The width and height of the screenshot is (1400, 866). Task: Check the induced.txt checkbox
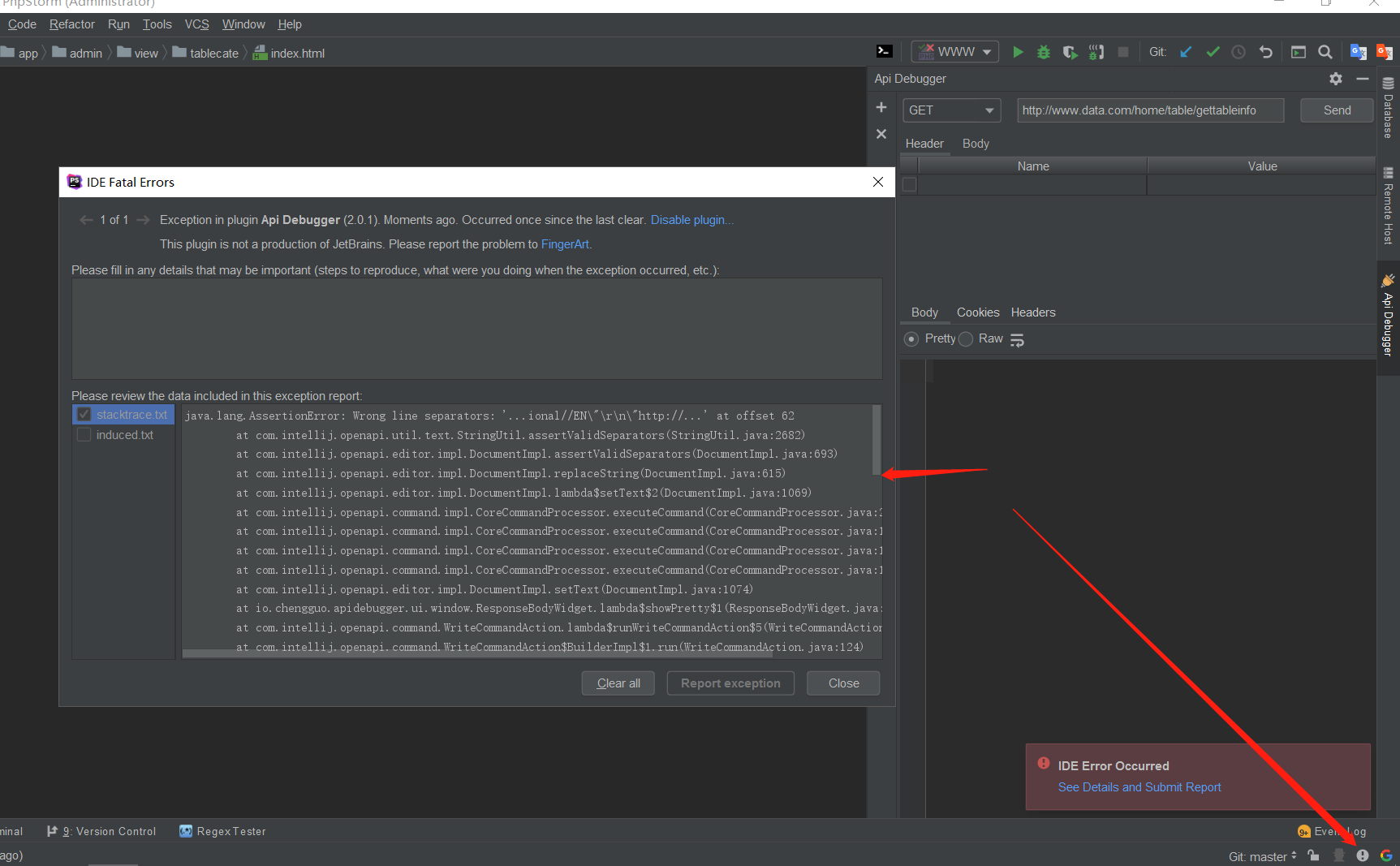tap(84, 435)
